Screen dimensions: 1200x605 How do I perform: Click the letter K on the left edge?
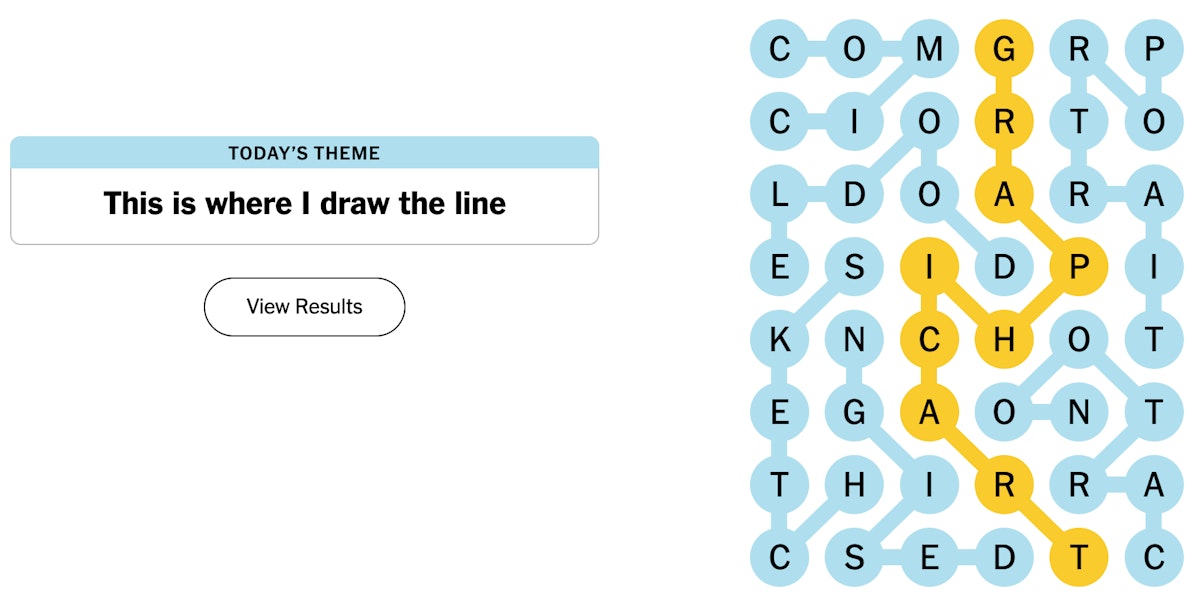point(781,340)
